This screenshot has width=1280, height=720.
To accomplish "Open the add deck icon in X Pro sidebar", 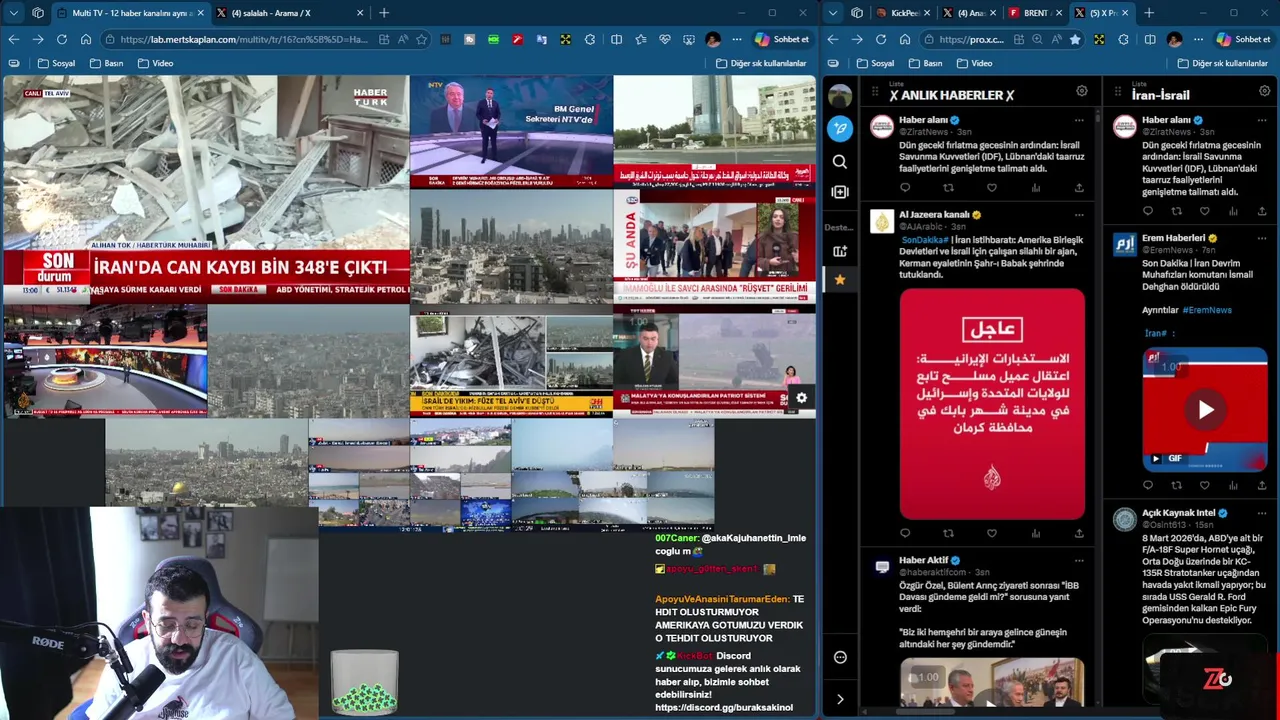I will pyautogui.click(x=840, y=251).
